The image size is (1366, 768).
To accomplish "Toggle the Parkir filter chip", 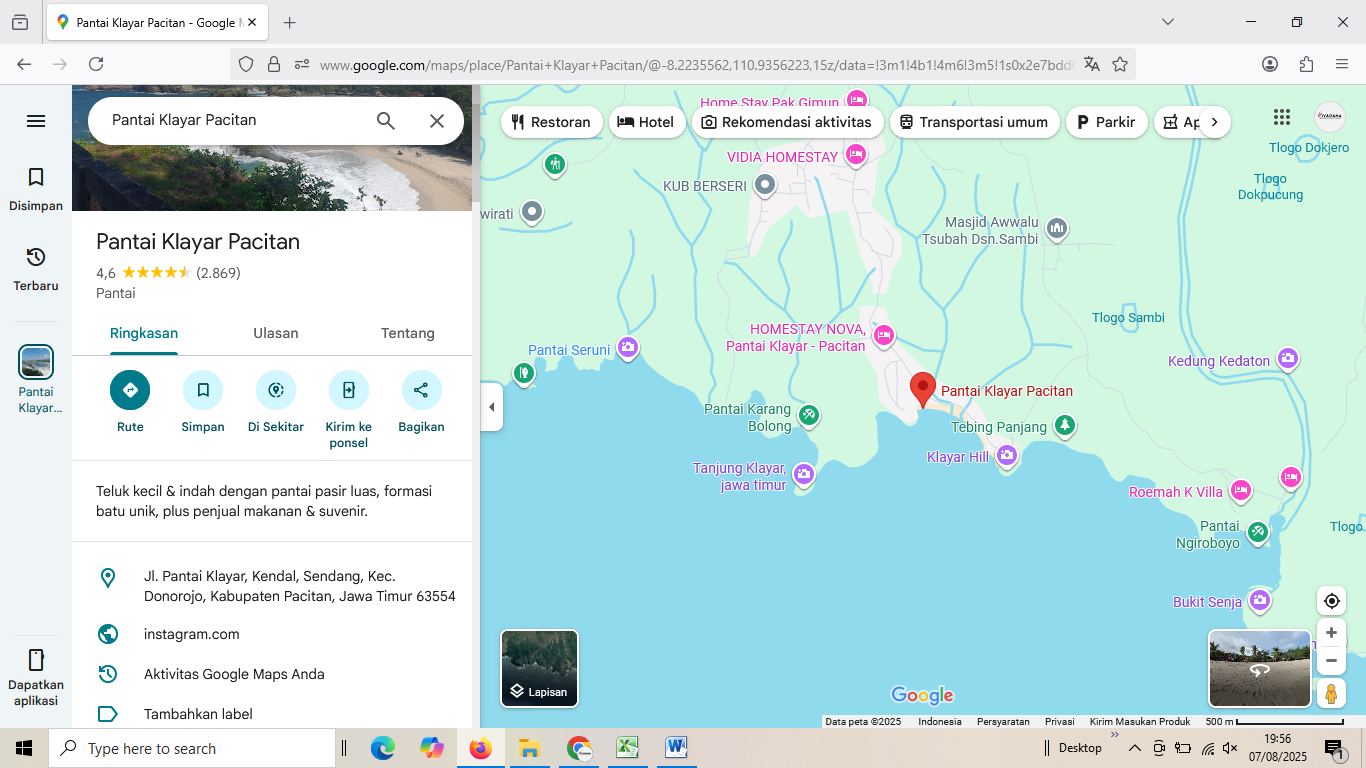I will [1106, 122].
